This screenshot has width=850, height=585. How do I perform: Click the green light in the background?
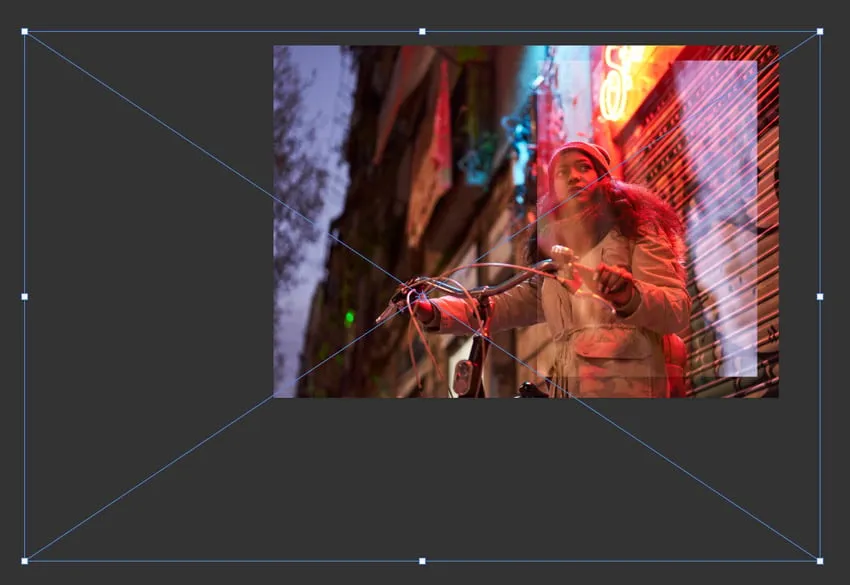point(349,318)
